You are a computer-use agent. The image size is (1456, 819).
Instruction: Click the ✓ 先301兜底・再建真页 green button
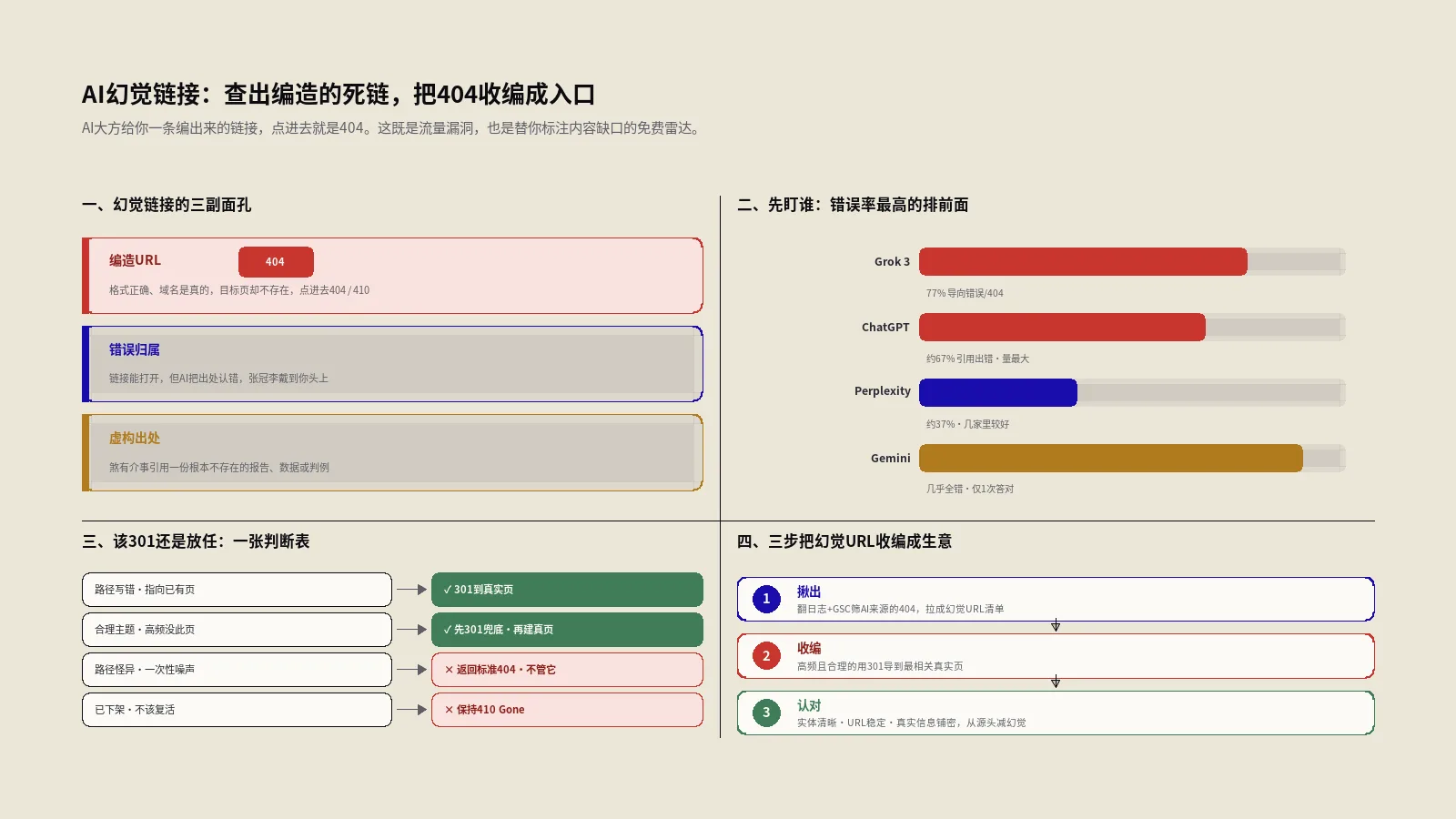click(x=567, y=630)
